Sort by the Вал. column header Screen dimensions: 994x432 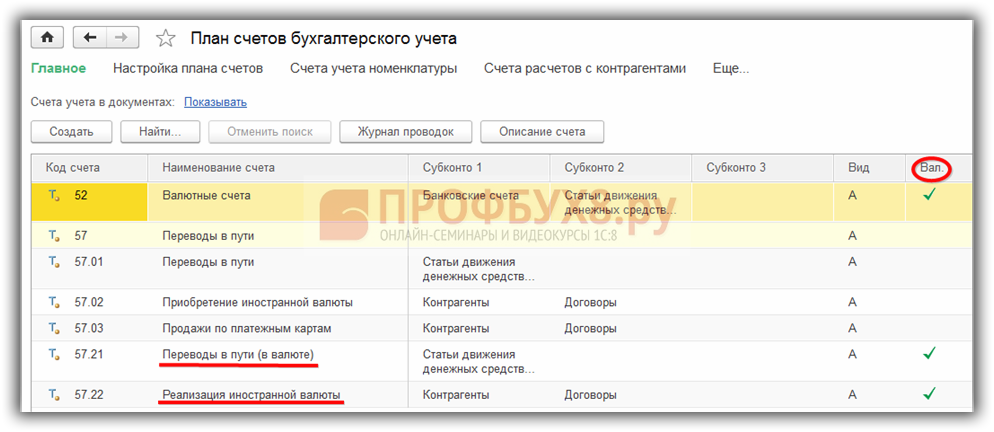932,167
